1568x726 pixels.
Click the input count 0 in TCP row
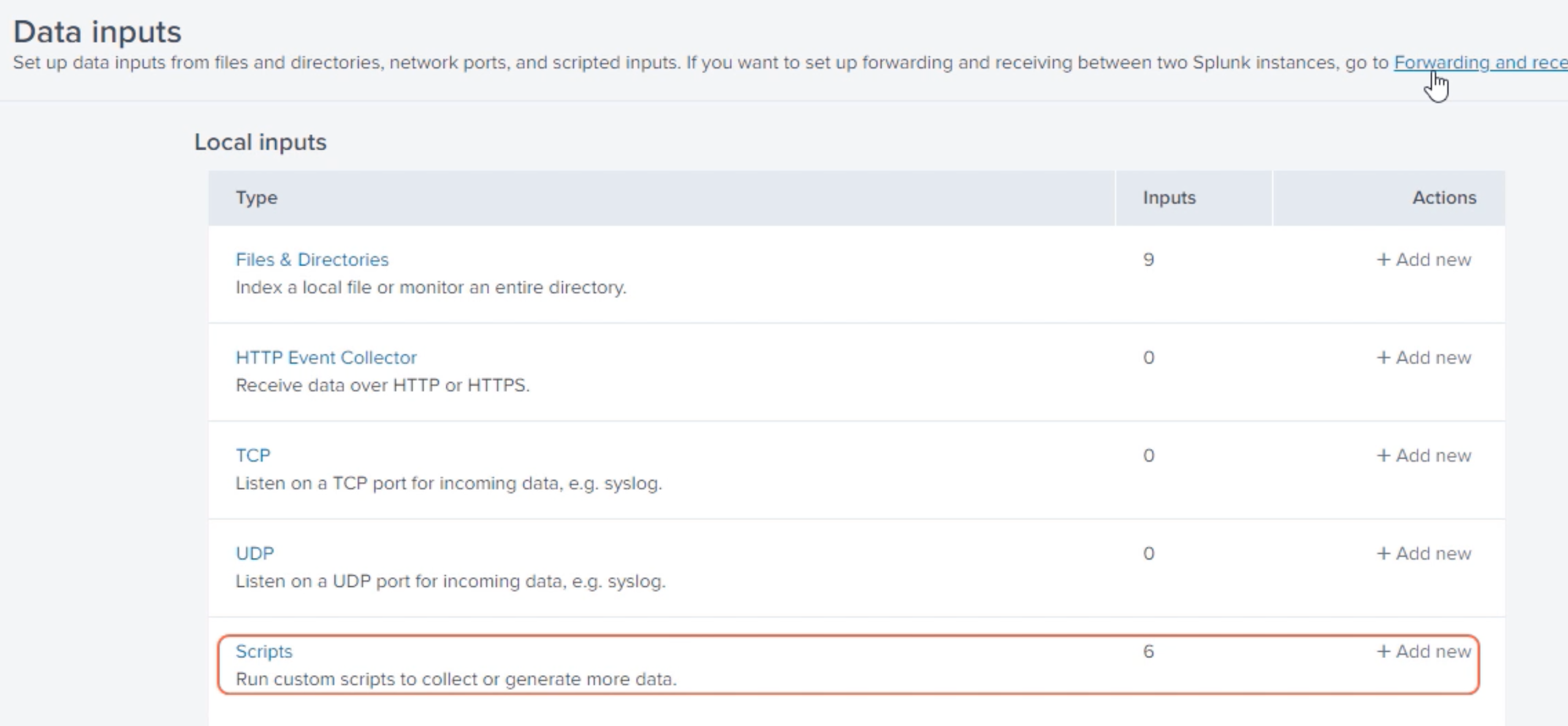tap(1149, 456)
